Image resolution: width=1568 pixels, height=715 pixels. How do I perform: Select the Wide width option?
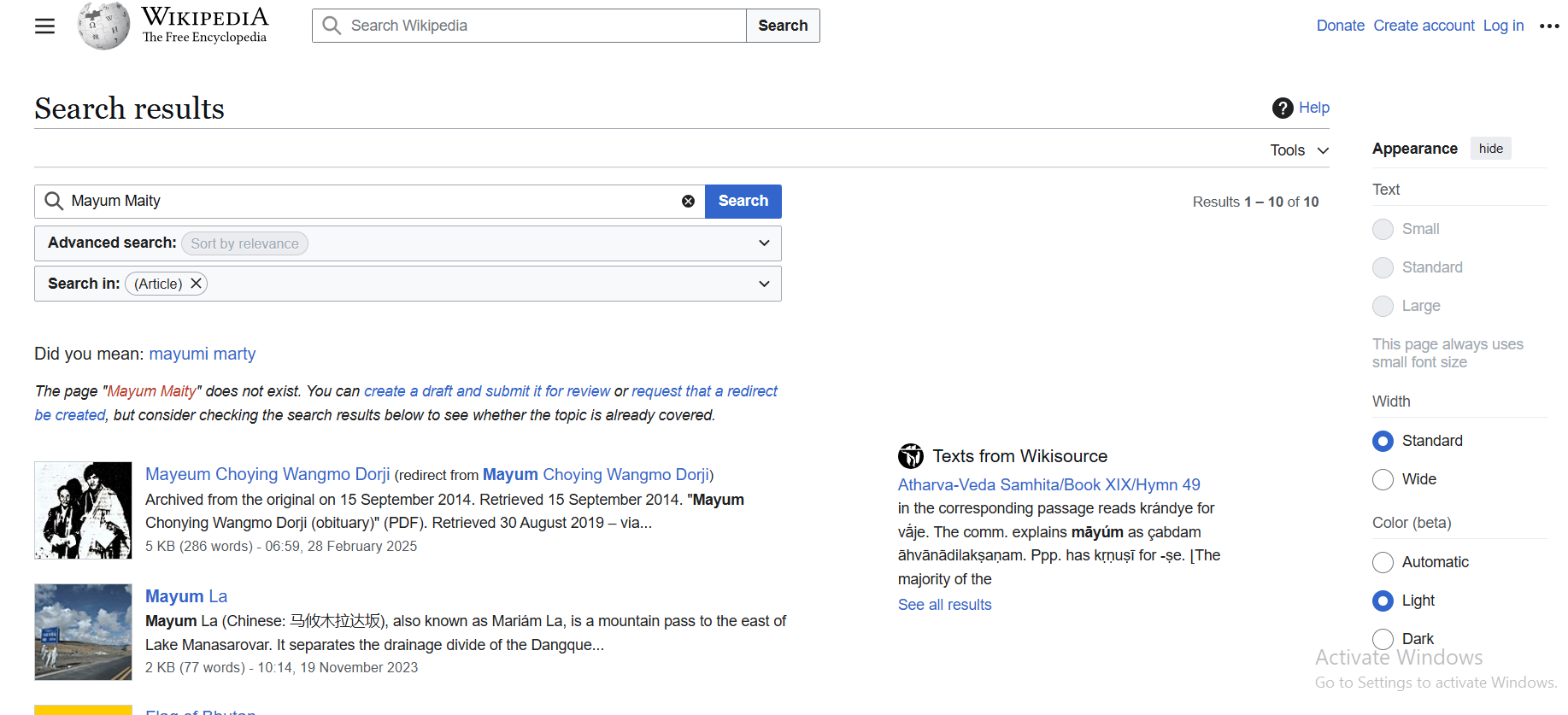coord(1383,479)
